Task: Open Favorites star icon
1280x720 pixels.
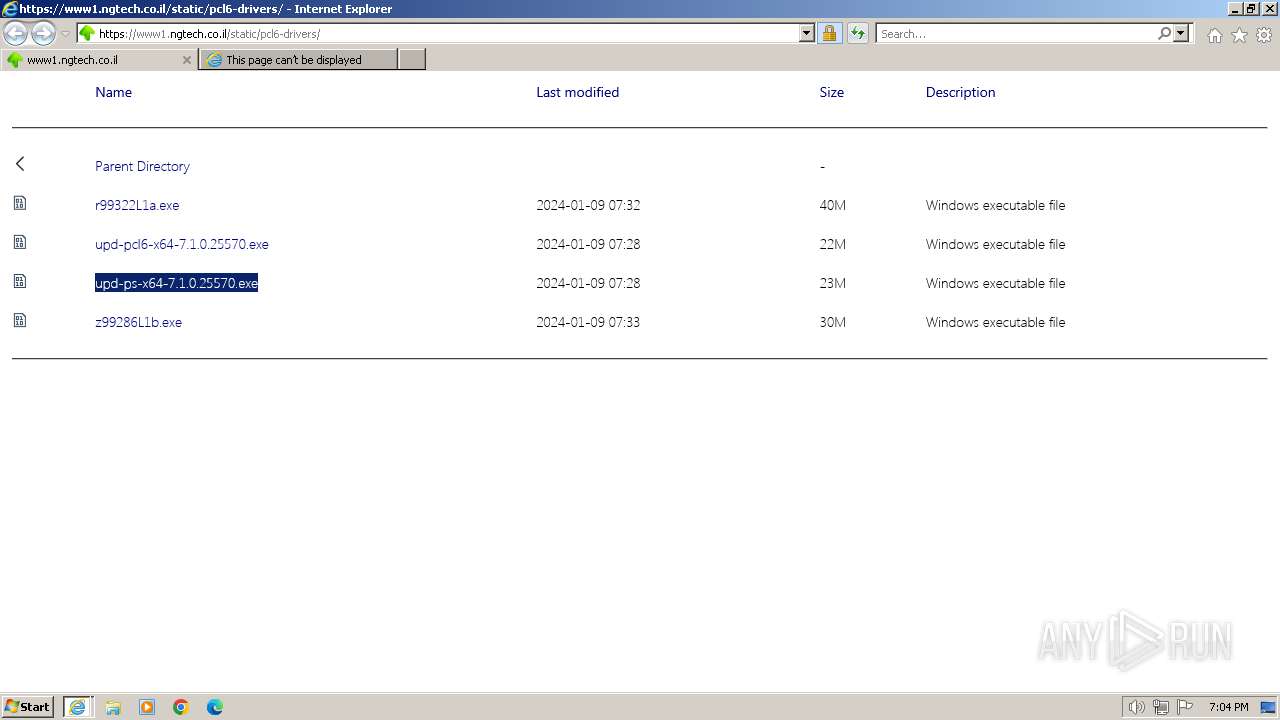Action: [1239, 35]
